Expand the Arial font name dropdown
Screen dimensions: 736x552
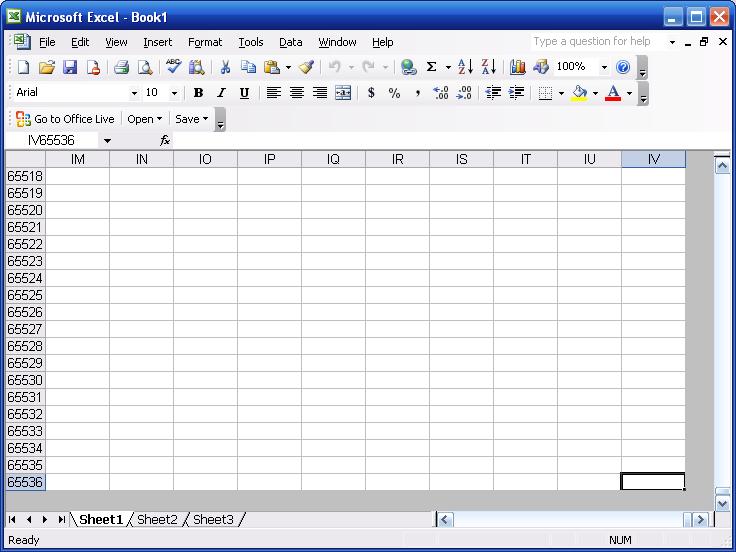pos(134,93)
